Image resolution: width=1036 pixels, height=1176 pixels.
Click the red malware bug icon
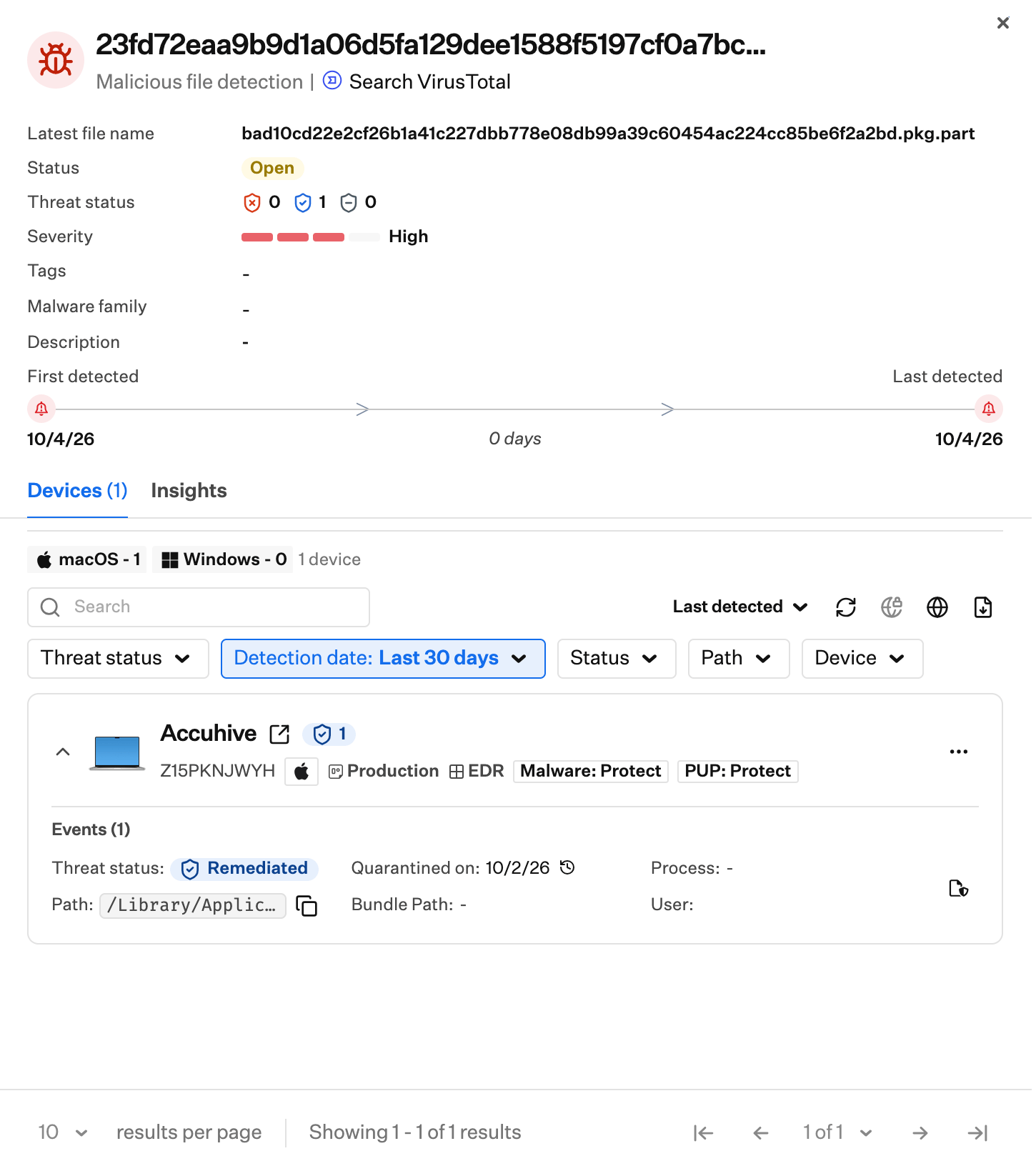[x=56, y=60]
